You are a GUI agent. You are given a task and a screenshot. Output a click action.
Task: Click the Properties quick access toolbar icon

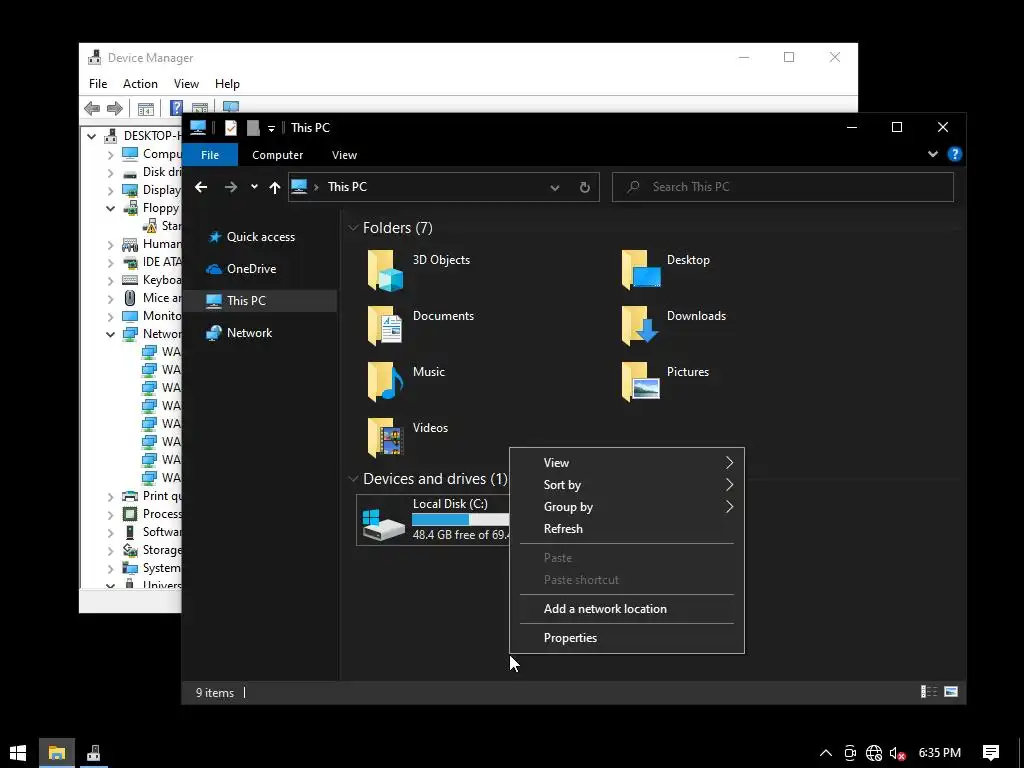pos(231,127)
